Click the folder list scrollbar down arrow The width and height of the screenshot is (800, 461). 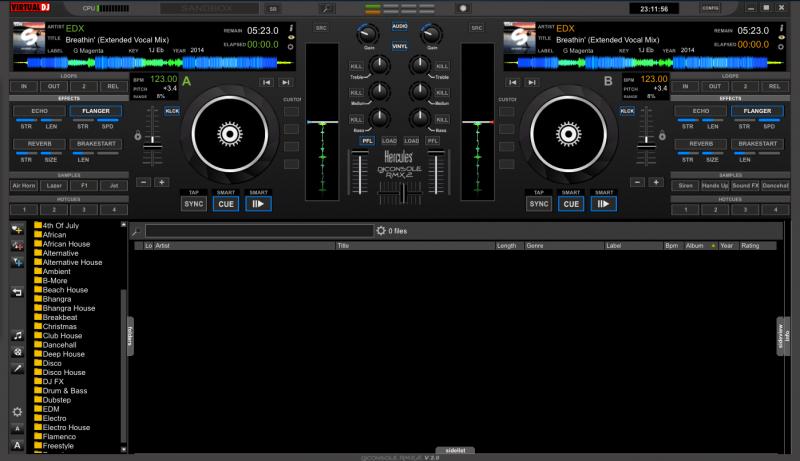(x=123, y=449)
